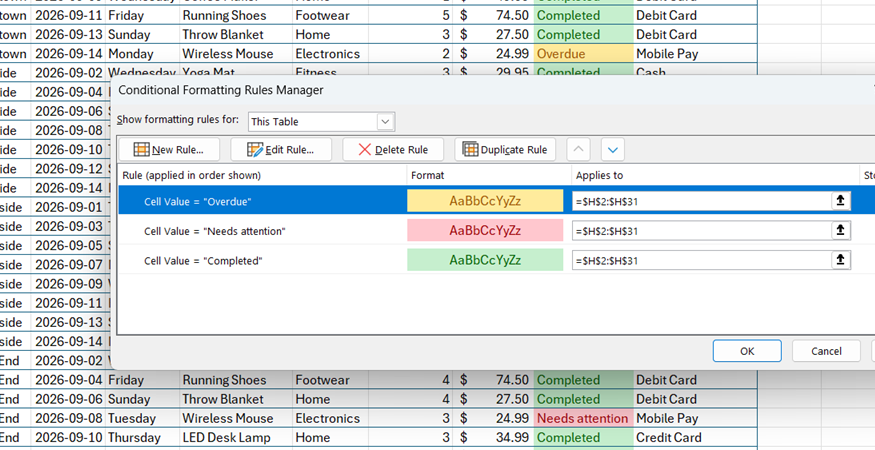
Task: Open the 'Show formatting rules for' dropdown
Action: pyautogui.click(x=321, y=121)
